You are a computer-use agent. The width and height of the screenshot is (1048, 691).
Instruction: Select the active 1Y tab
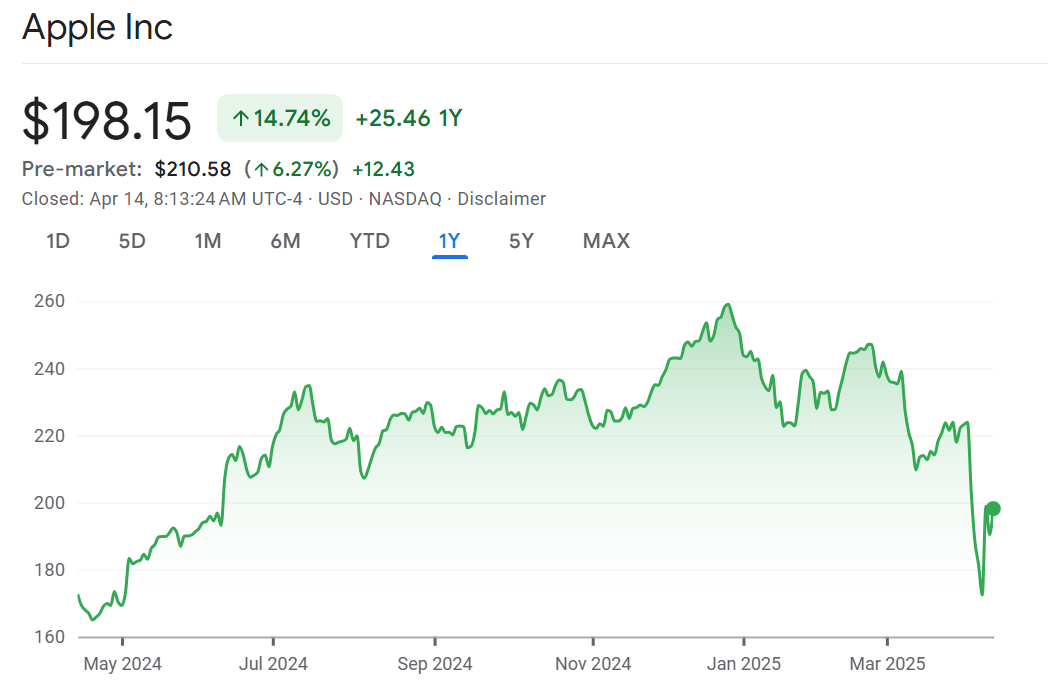coord(449,241)
